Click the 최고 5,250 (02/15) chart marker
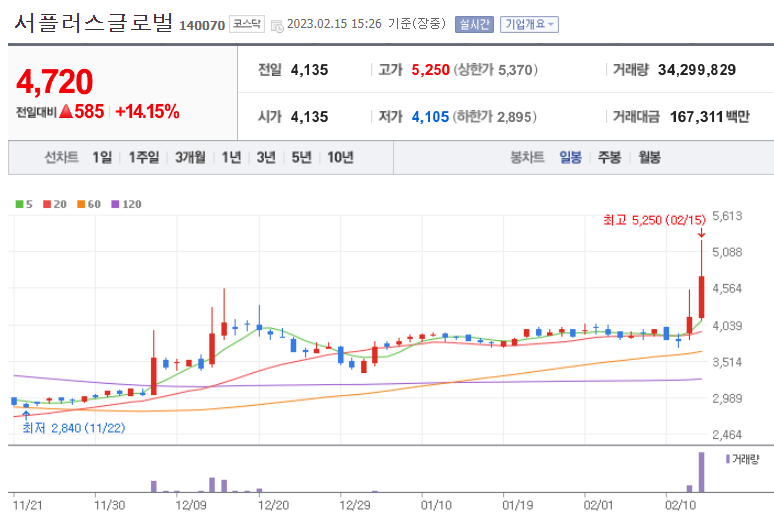This screenshot has height=518, width=774. click(x=654, y=220)
